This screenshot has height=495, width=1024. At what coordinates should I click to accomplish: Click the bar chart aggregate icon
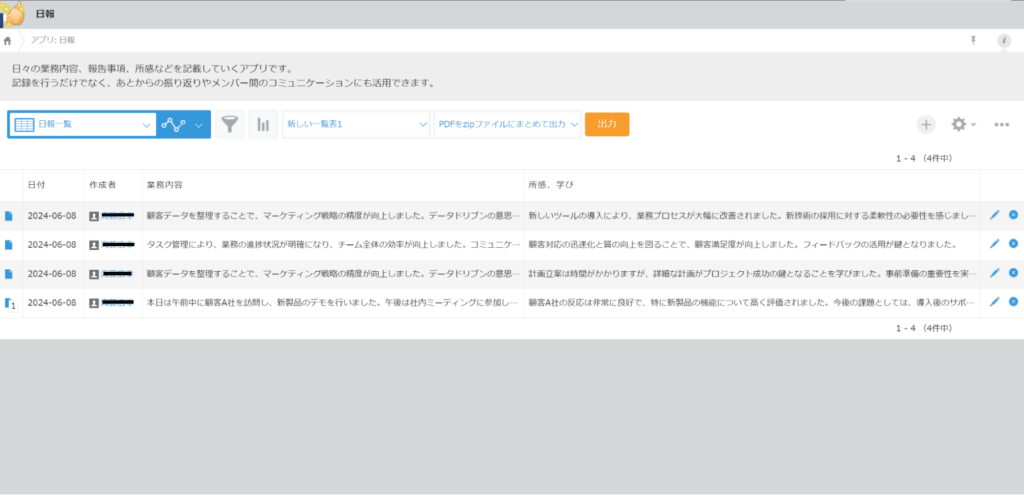pyautogui.click(x=263, y=124)
